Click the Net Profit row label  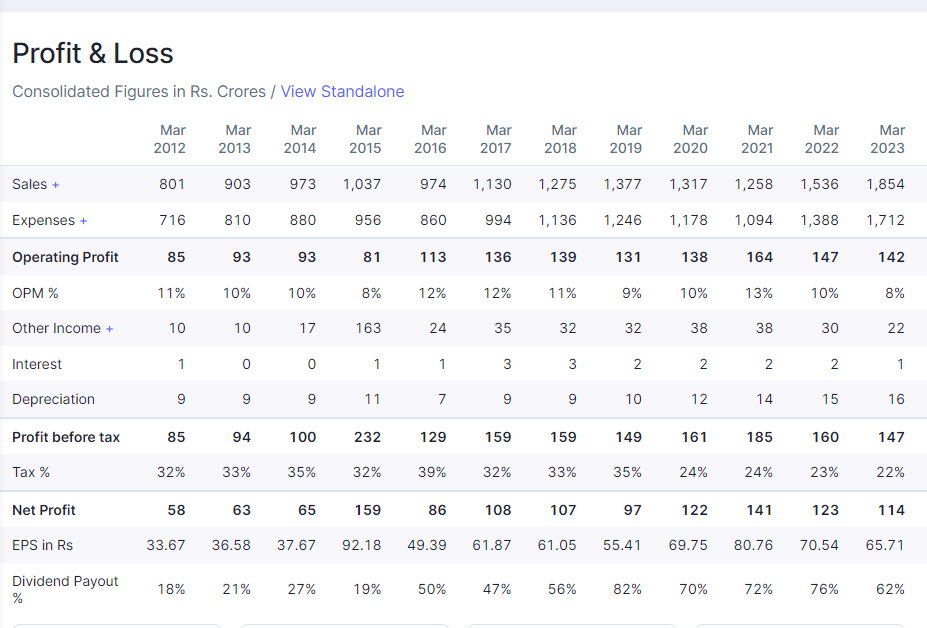[x=44, y=510]
